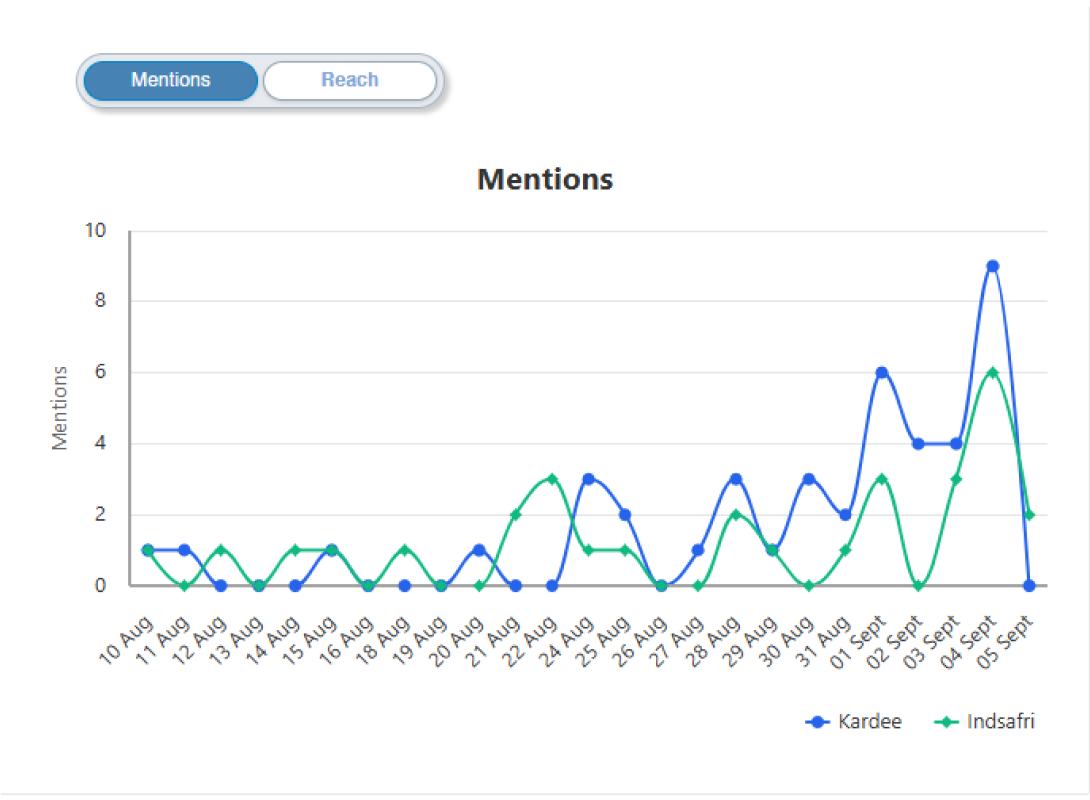
Task: Click Kardee data point on 01 Sept
Action: 881,372
